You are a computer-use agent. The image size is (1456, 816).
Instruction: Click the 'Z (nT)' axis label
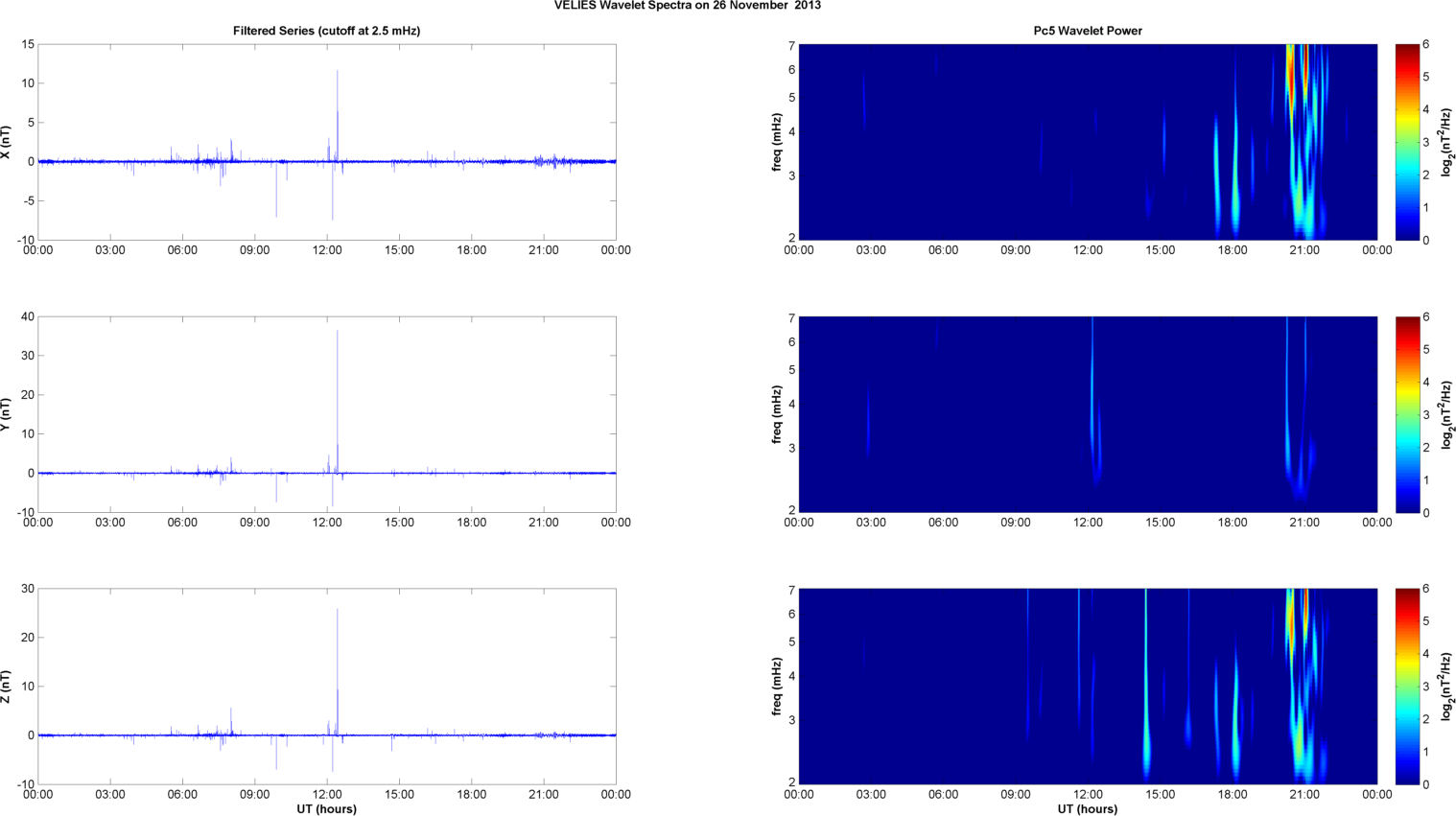(6, 687)
